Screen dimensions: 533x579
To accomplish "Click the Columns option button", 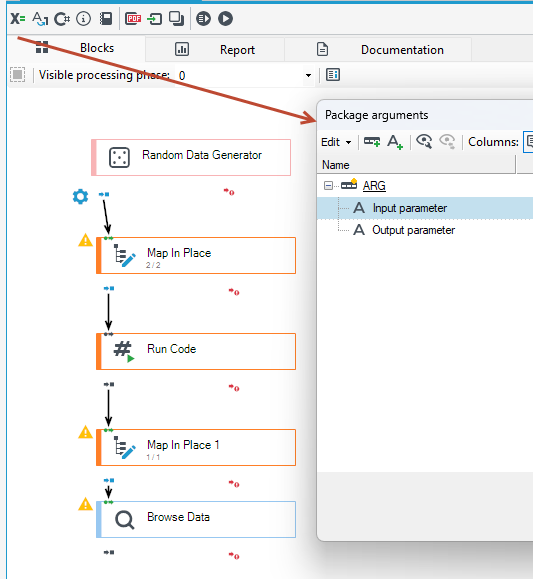I will point(529,142).
